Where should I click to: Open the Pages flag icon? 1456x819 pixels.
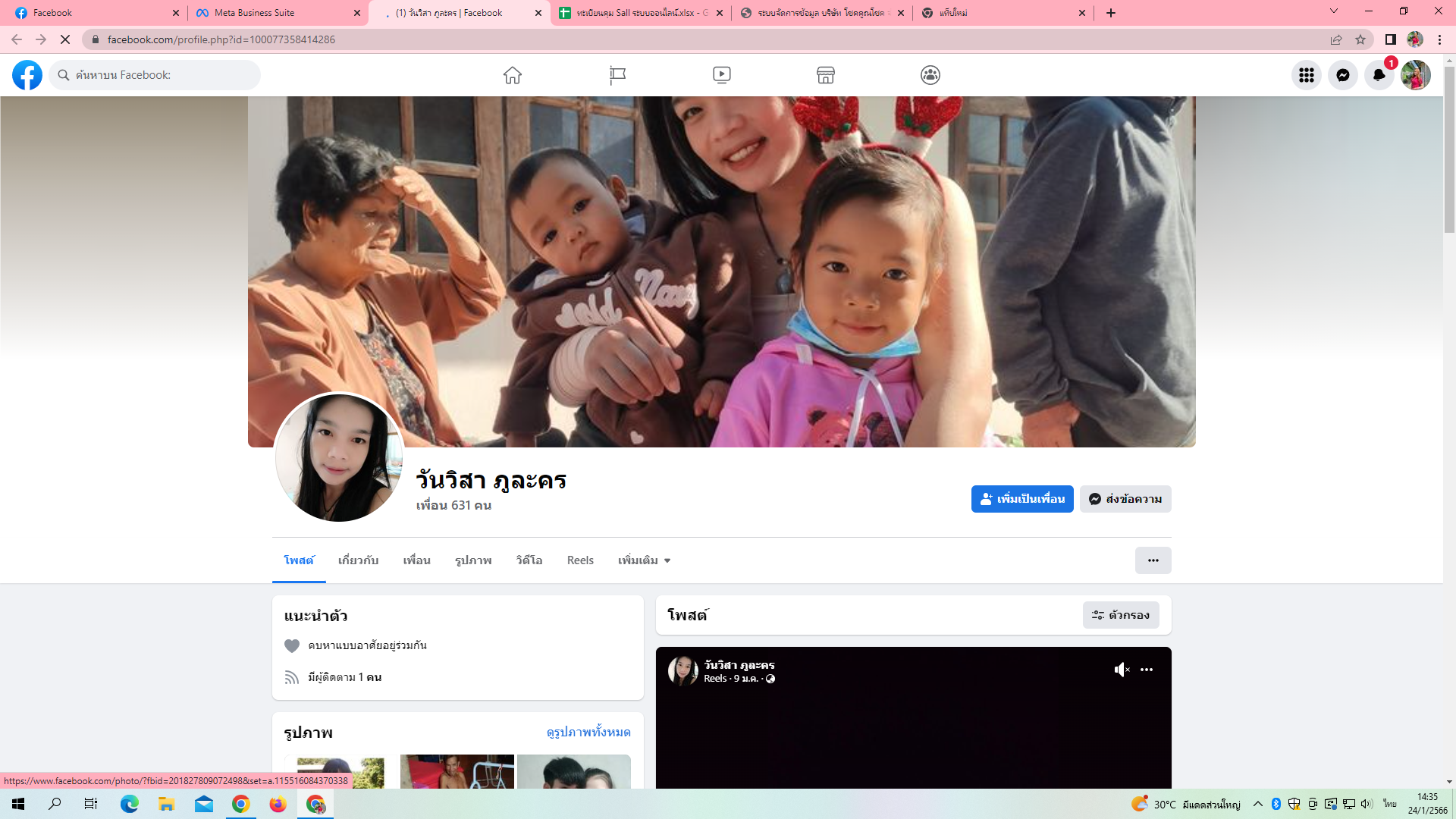(617, 75)
